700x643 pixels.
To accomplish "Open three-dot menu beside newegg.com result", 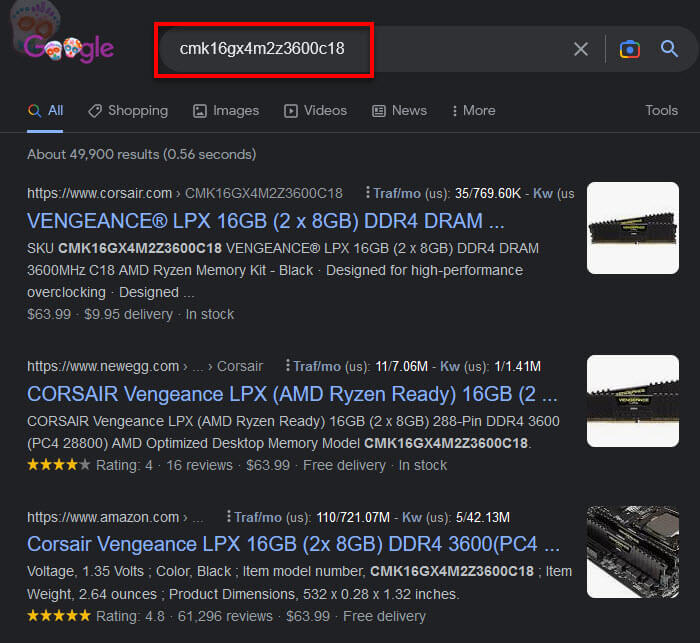I will 288,366.
